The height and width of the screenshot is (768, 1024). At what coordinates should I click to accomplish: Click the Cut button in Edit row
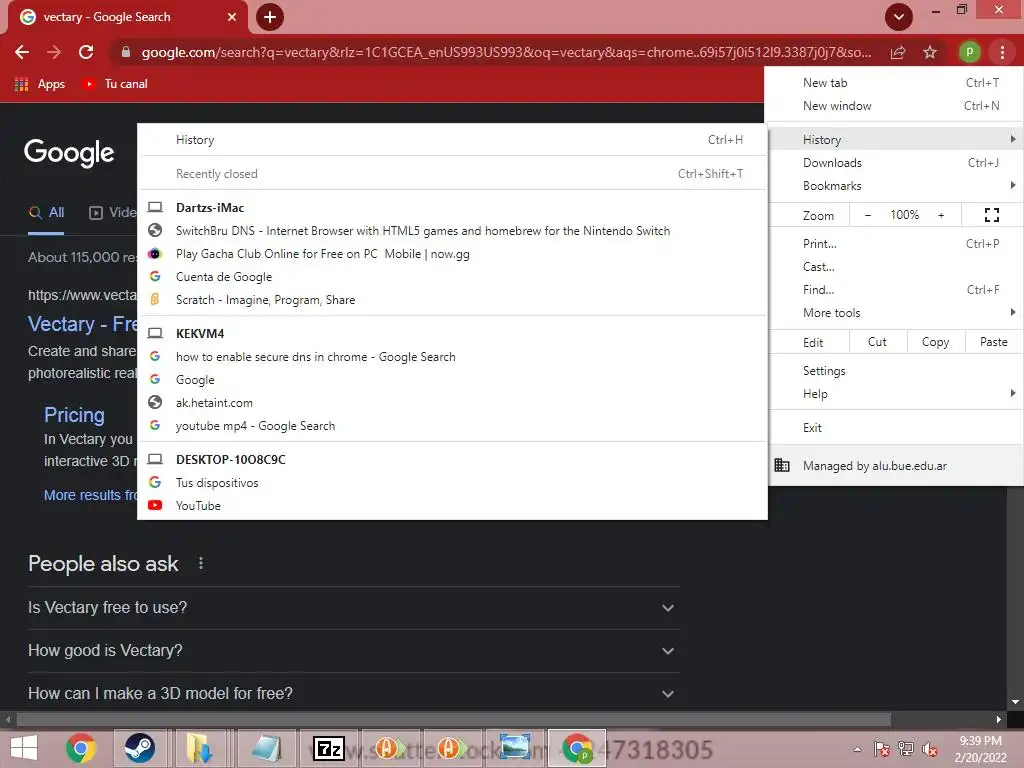[878, 342]
